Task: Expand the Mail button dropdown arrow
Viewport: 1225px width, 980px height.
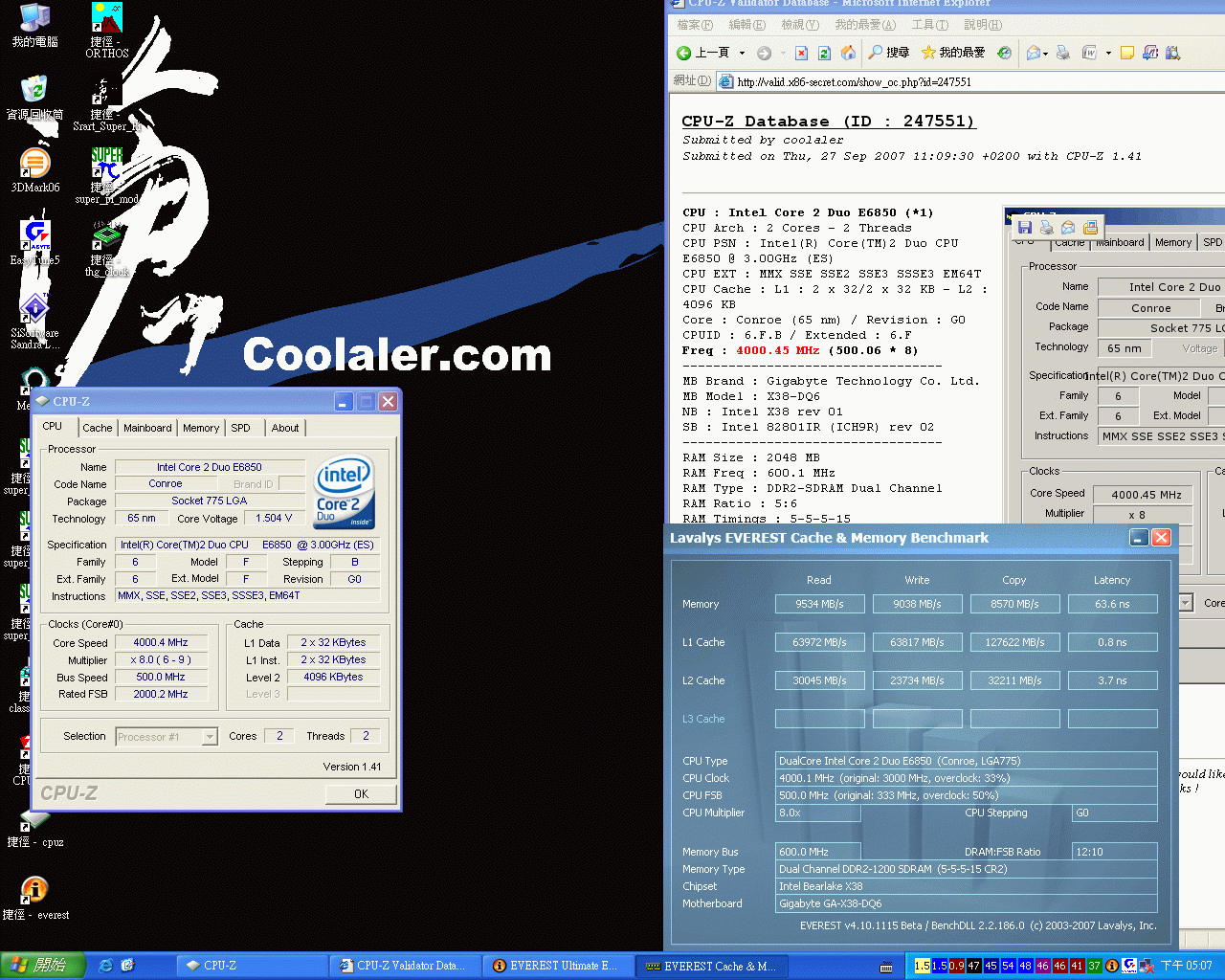Action: click(x=1046, y=53)
